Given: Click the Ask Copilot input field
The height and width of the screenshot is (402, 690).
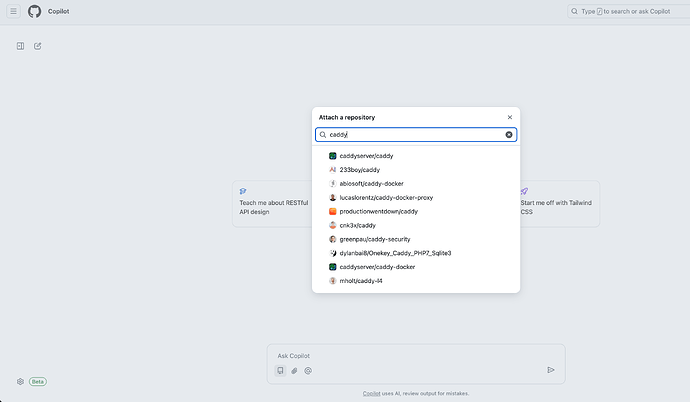Looking at the screenshot, I should click(x=416, y=355).
